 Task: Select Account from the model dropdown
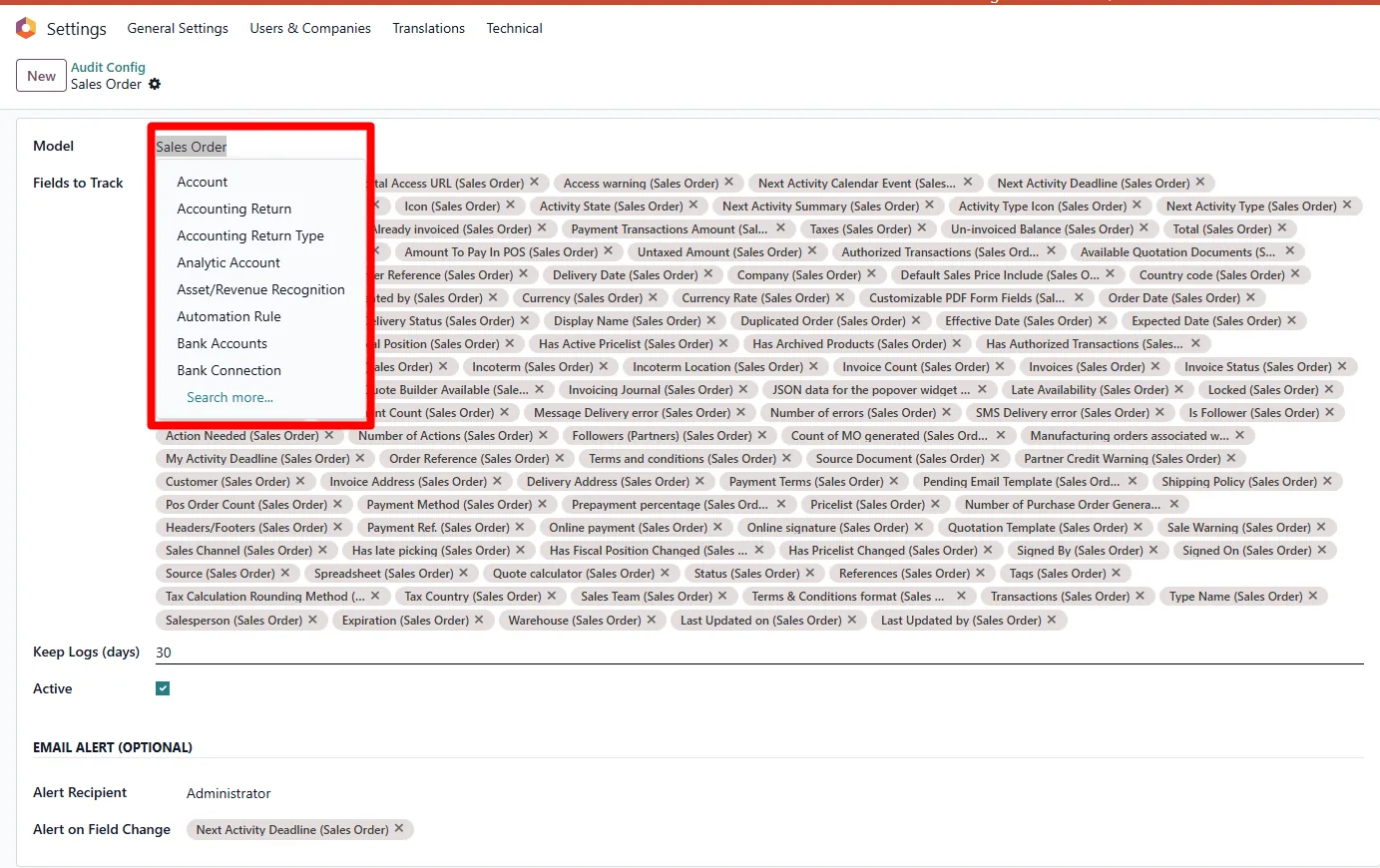[203, 182]
